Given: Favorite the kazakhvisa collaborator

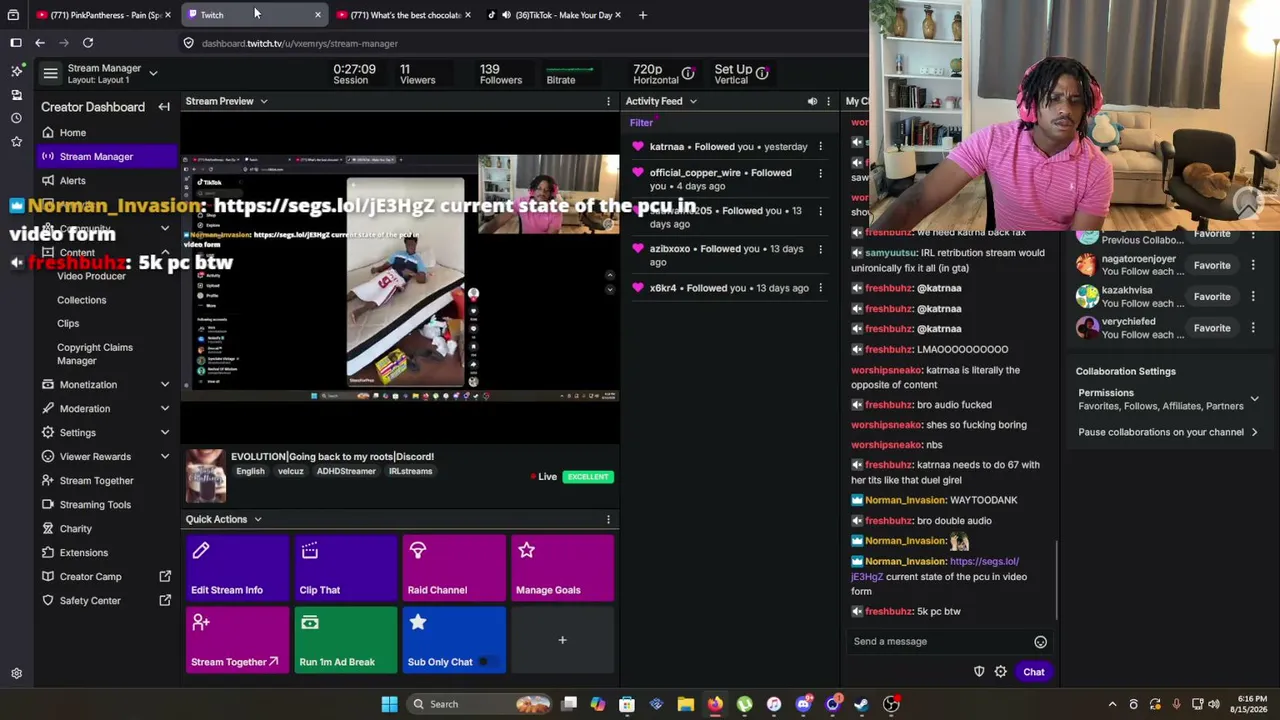Looking at the screenshot, I should click(x=1212, y=297).
